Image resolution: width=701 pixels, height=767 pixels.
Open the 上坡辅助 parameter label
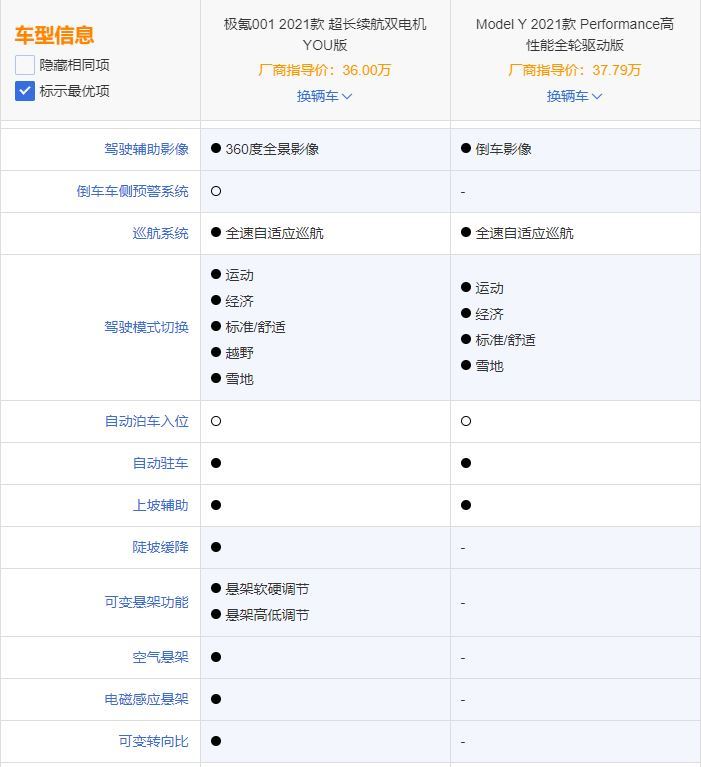point(160,505)
